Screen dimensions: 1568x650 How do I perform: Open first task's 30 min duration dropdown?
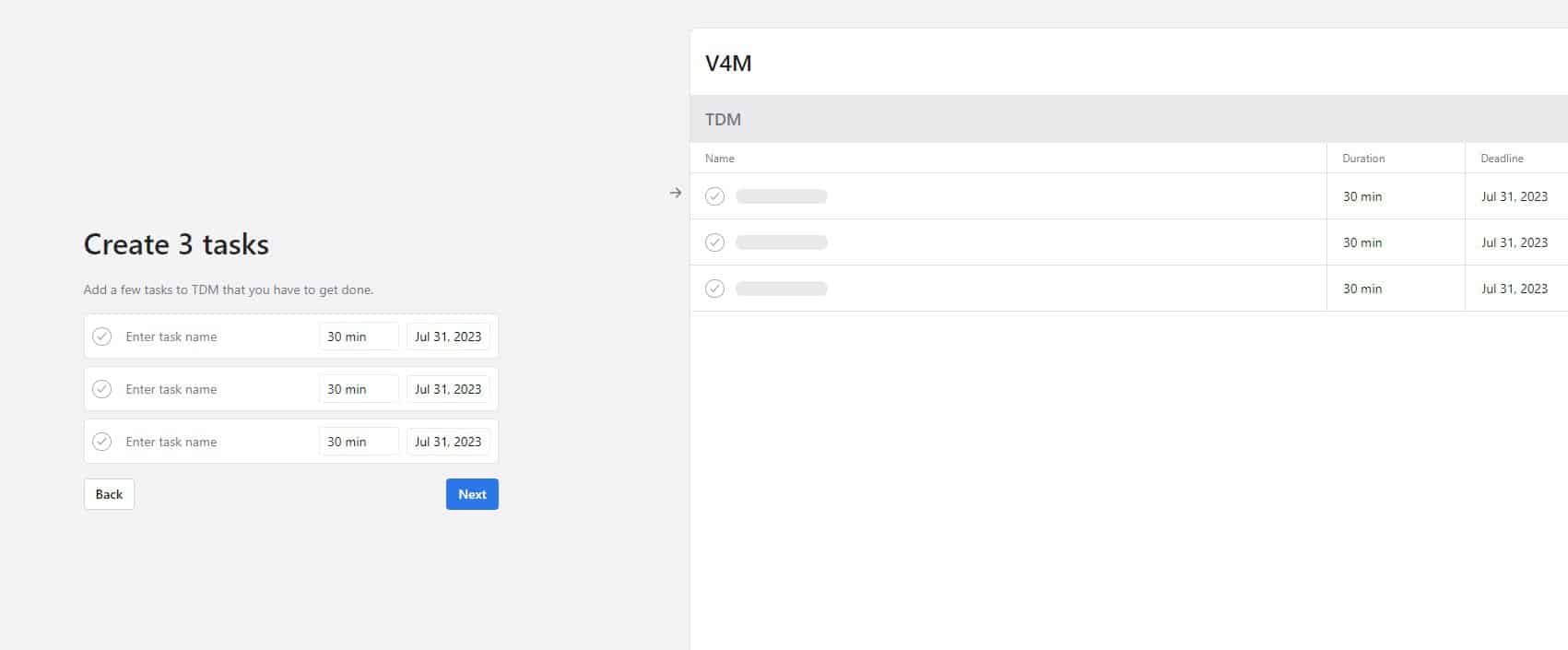click(359, 337)
